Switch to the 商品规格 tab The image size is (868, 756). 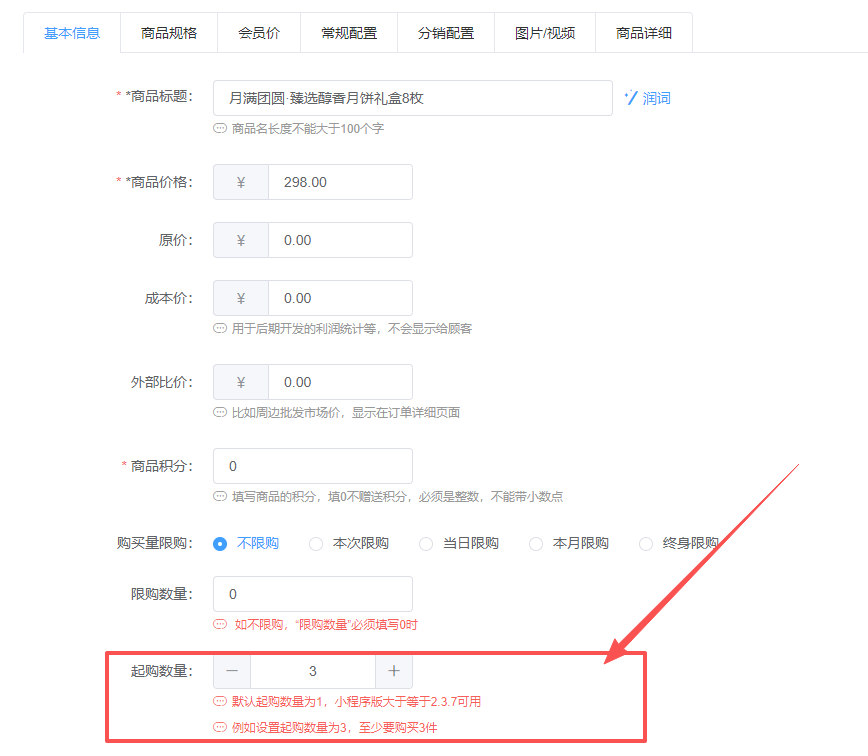pyautogui.click(x=169, y=33)
